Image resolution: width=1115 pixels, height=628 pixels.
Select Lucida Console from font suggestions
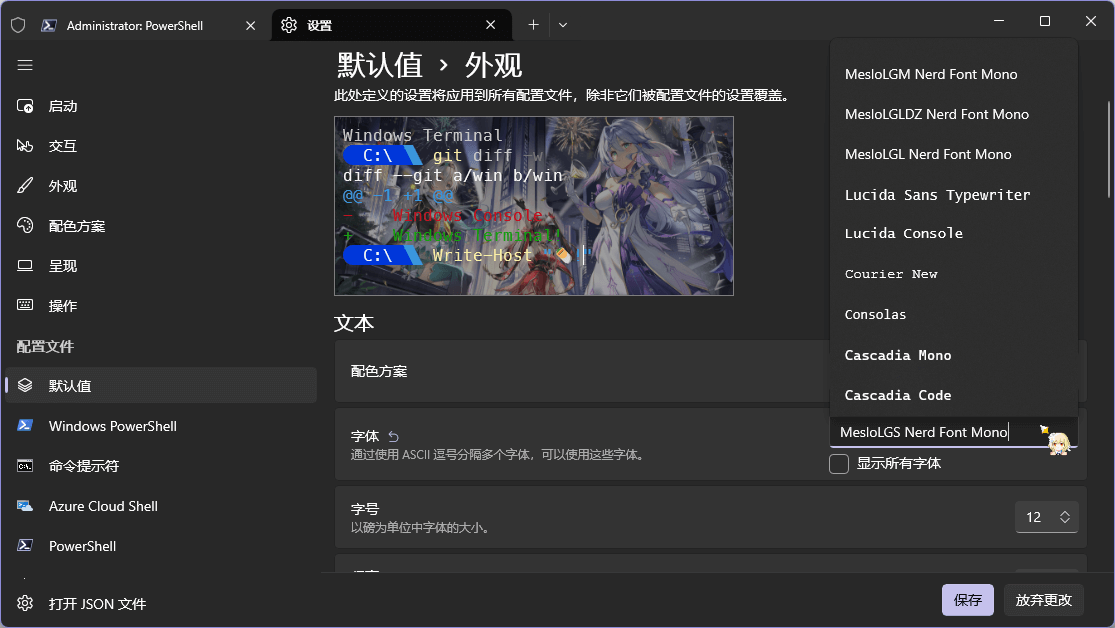(903, 233)
